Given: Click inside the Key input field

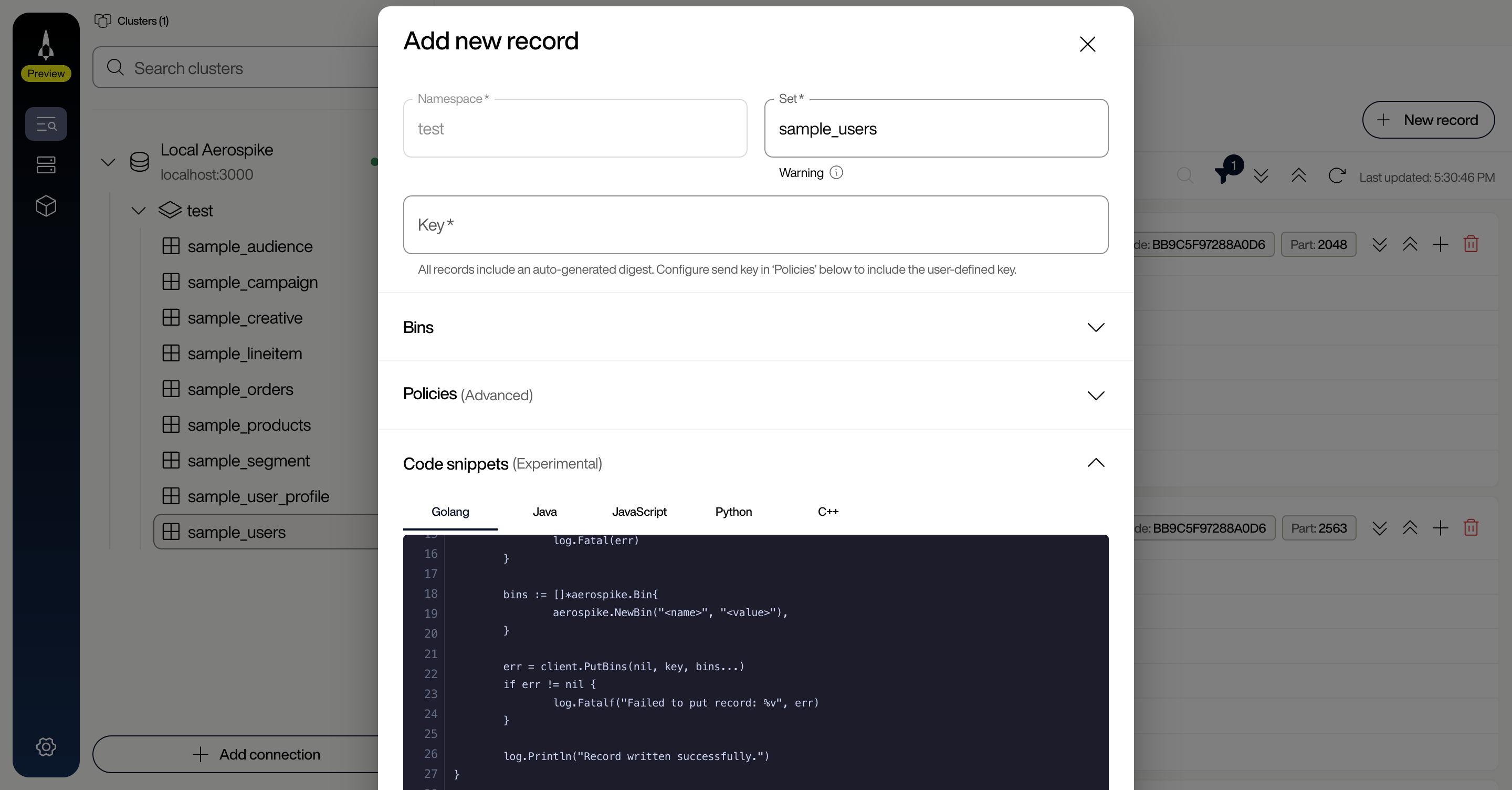Looking at the screenshot, I should 755,225.
